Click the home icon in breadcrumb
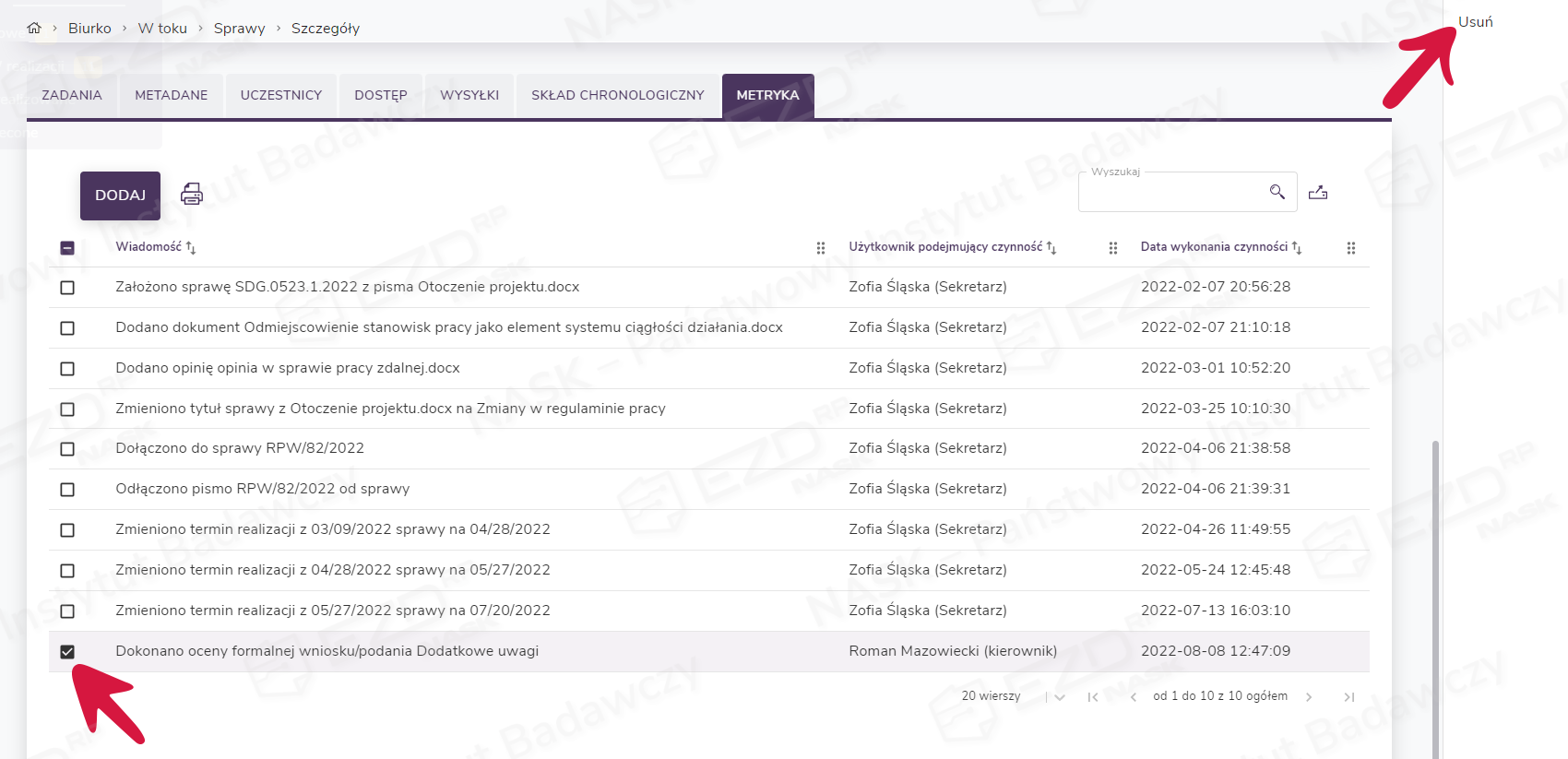This screenshot has height=759, width=1568. [x=34, y=28]
